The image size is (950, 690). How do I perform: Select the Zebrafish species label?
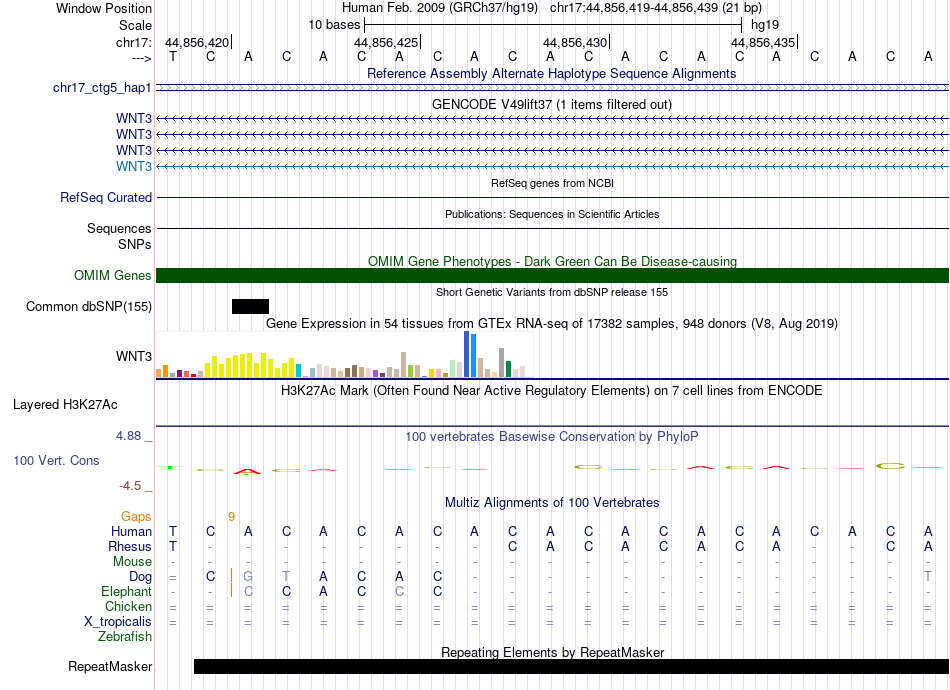click(124, 636)
